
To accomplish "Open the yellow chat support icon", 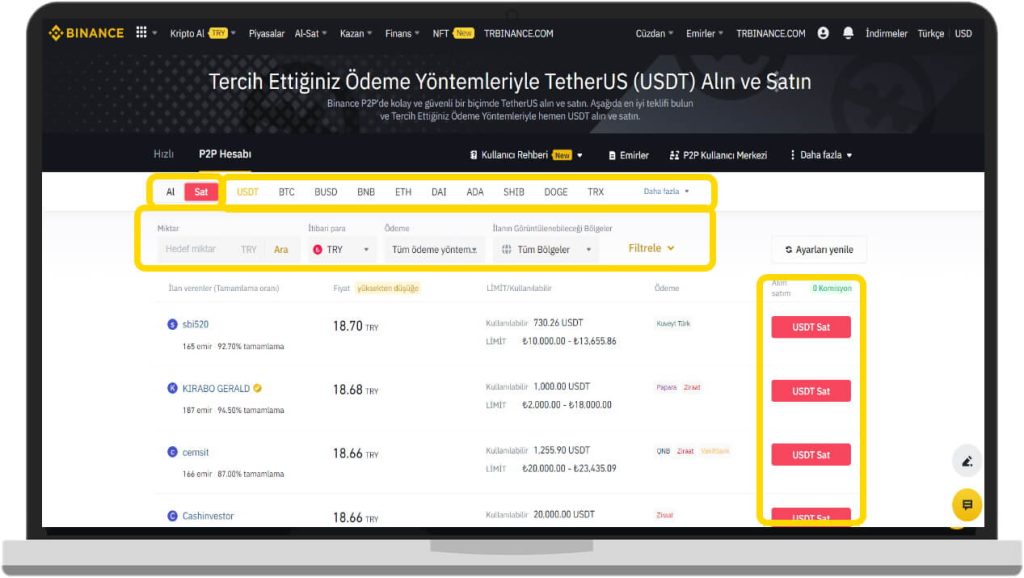I will point(967,505).
